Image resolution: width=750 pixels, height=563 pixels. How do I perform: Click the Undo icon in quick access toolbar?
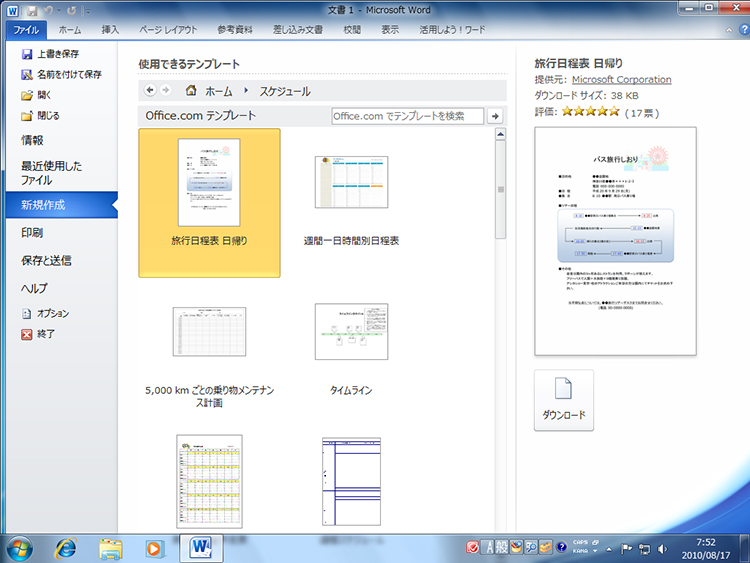tap(49, 11)
